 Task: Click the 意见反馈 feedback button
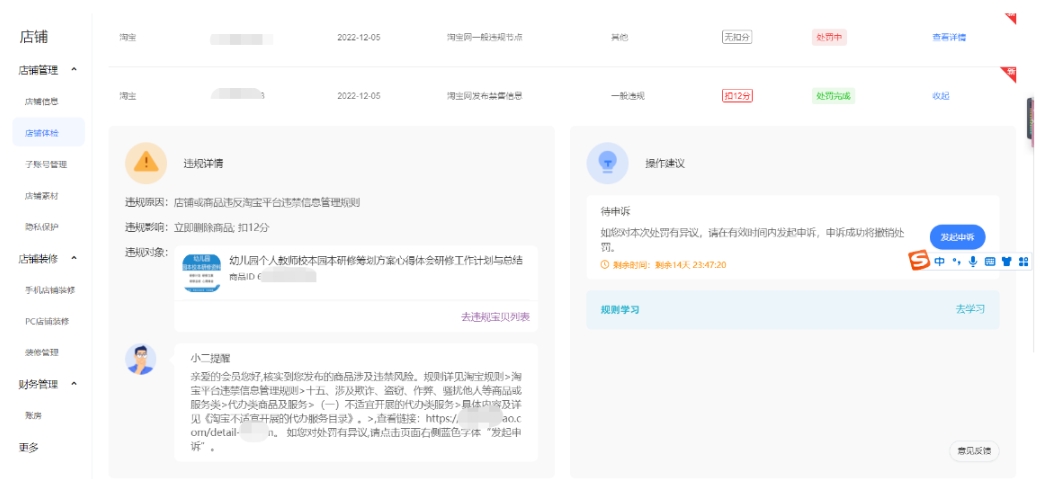click(x=973, y=452)
